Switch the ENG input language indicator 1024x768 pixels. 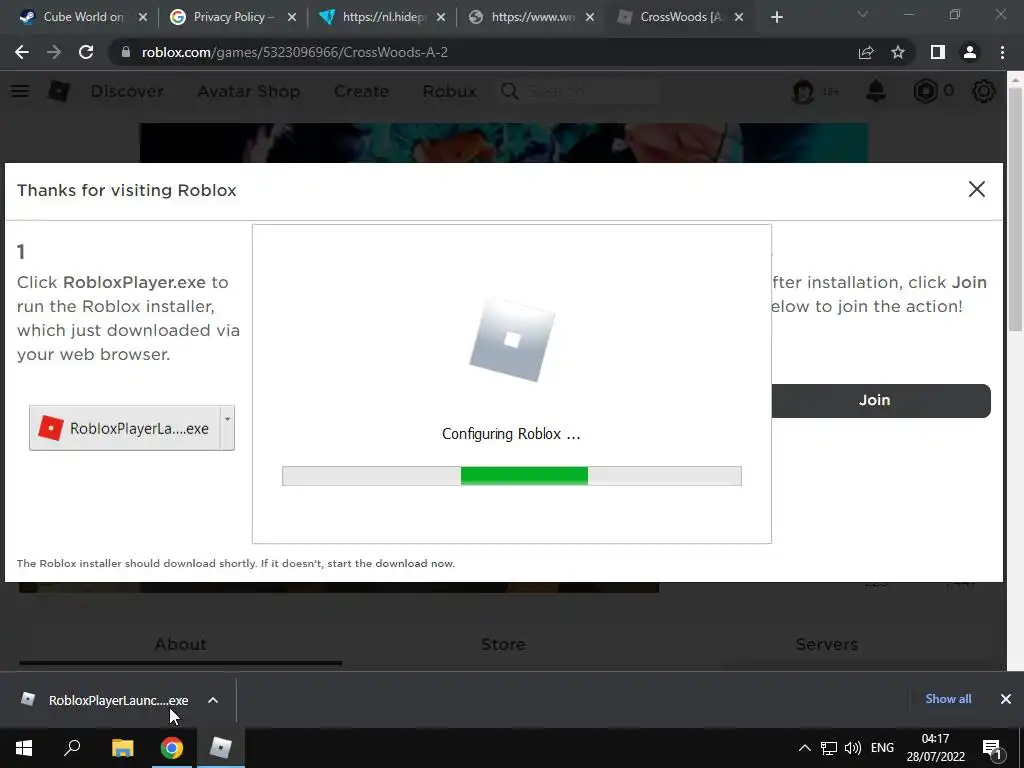click(x=882, y=748)
